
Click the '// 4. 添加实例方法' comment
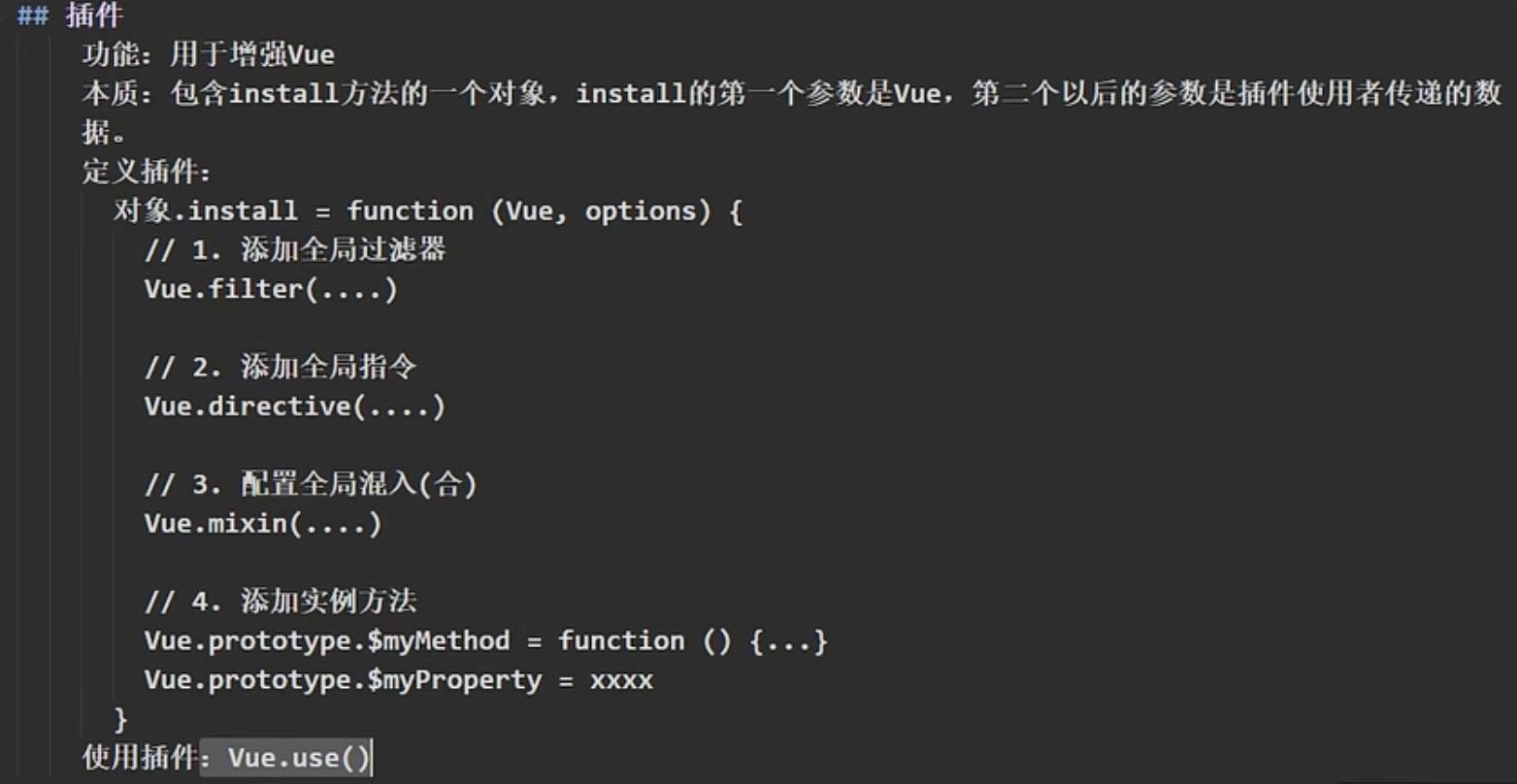tap(280, 602)
